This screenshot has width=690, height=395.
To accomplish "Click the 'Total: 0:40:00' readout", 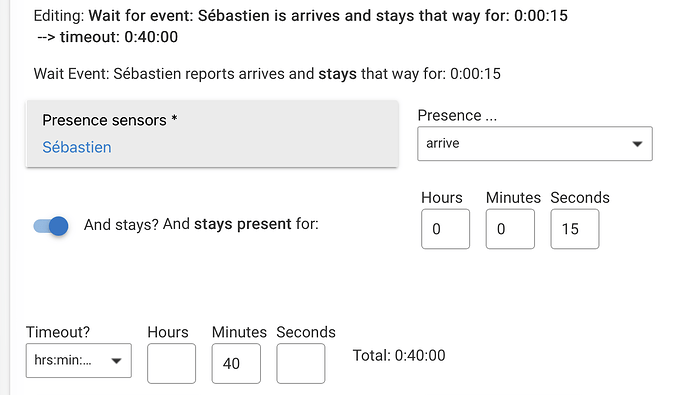I will (399, 355).
